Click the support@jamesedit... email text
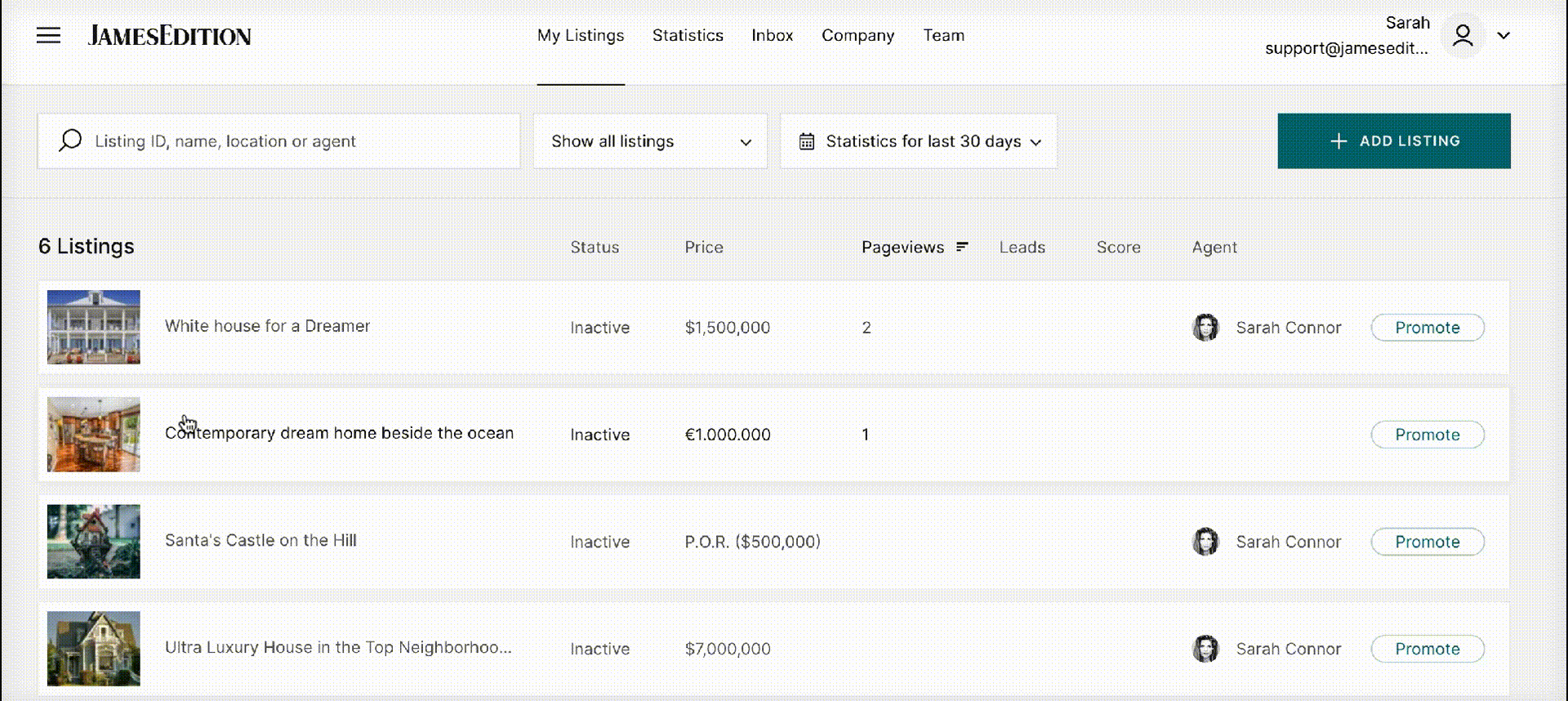 click(x=1347, y=48)
